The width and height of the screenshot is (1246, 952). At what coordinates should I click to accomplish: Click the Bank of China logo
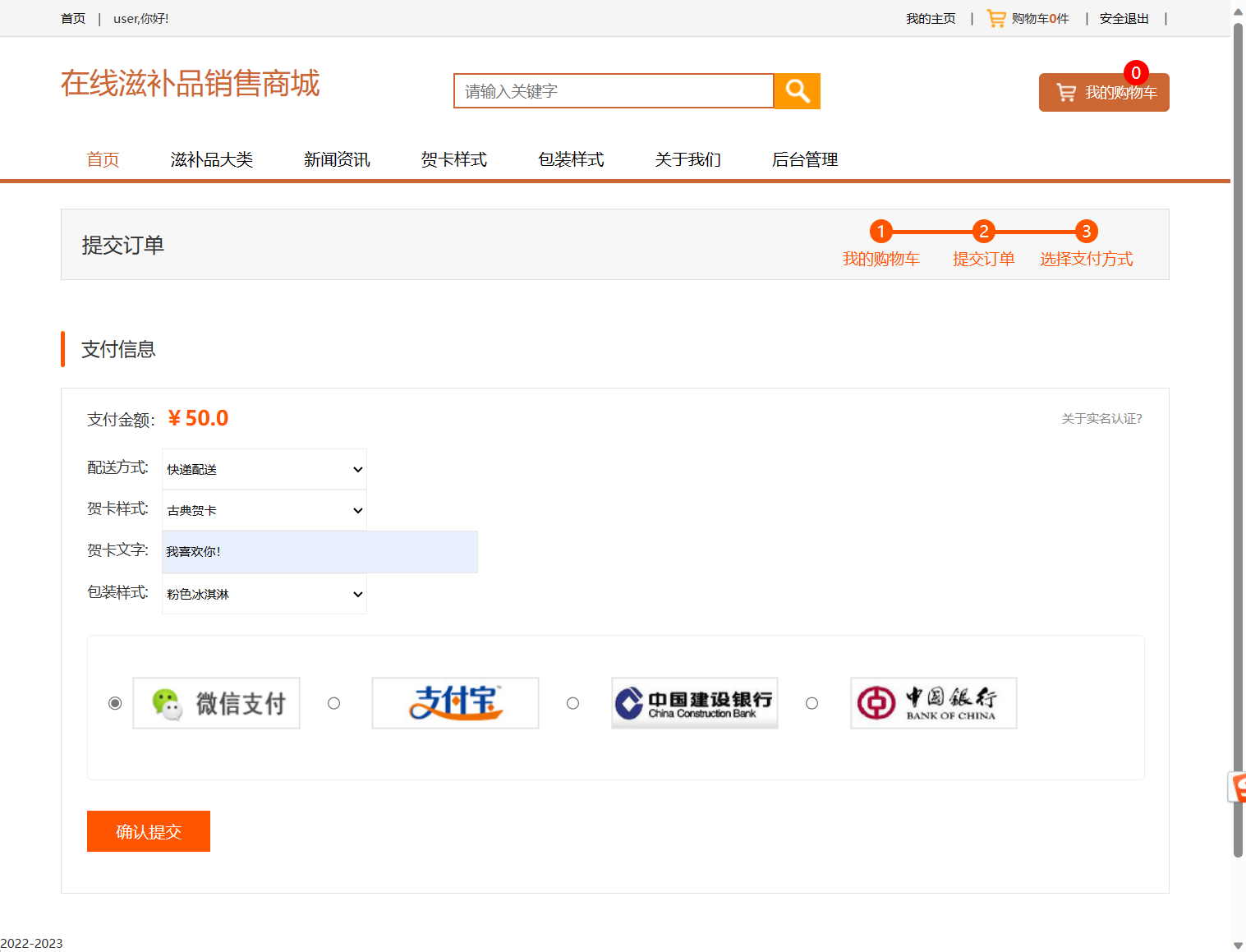[933, 702]
